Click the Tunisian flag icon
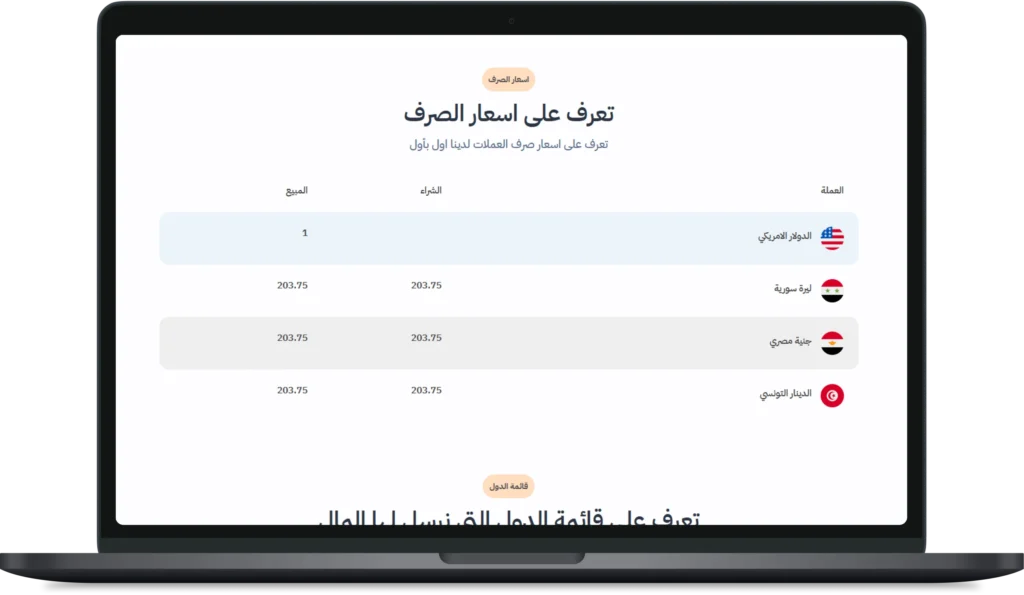Viewport: 1024px width, 595px height. pyautogui.click(x=832, y=396)
